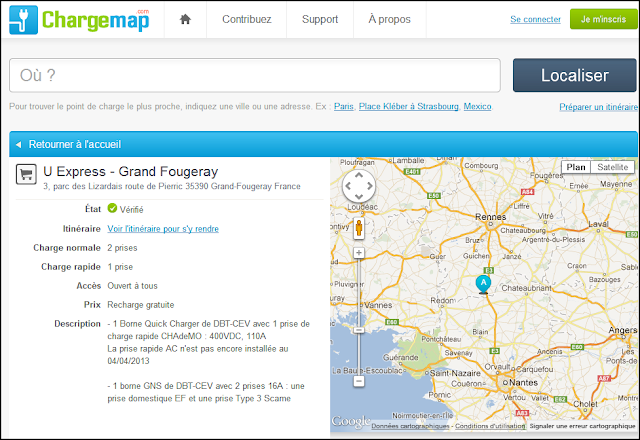Screen dimensions: 640x440
Task: Open Préparer un itinéraire link
Action: 598,107
